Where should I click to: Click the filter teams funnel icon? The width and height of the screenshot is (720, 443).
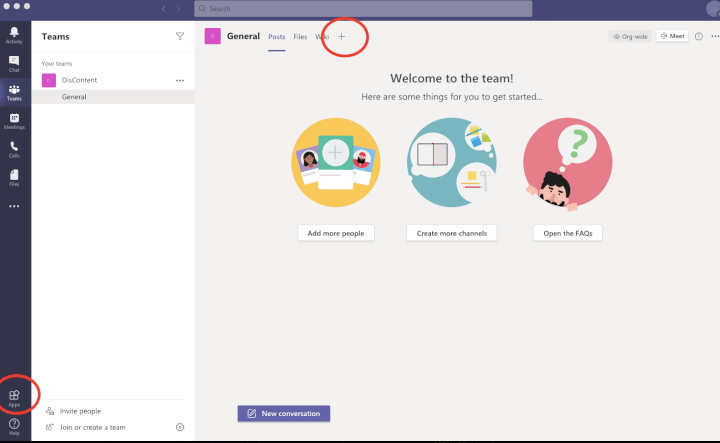(x=180, y=36)
